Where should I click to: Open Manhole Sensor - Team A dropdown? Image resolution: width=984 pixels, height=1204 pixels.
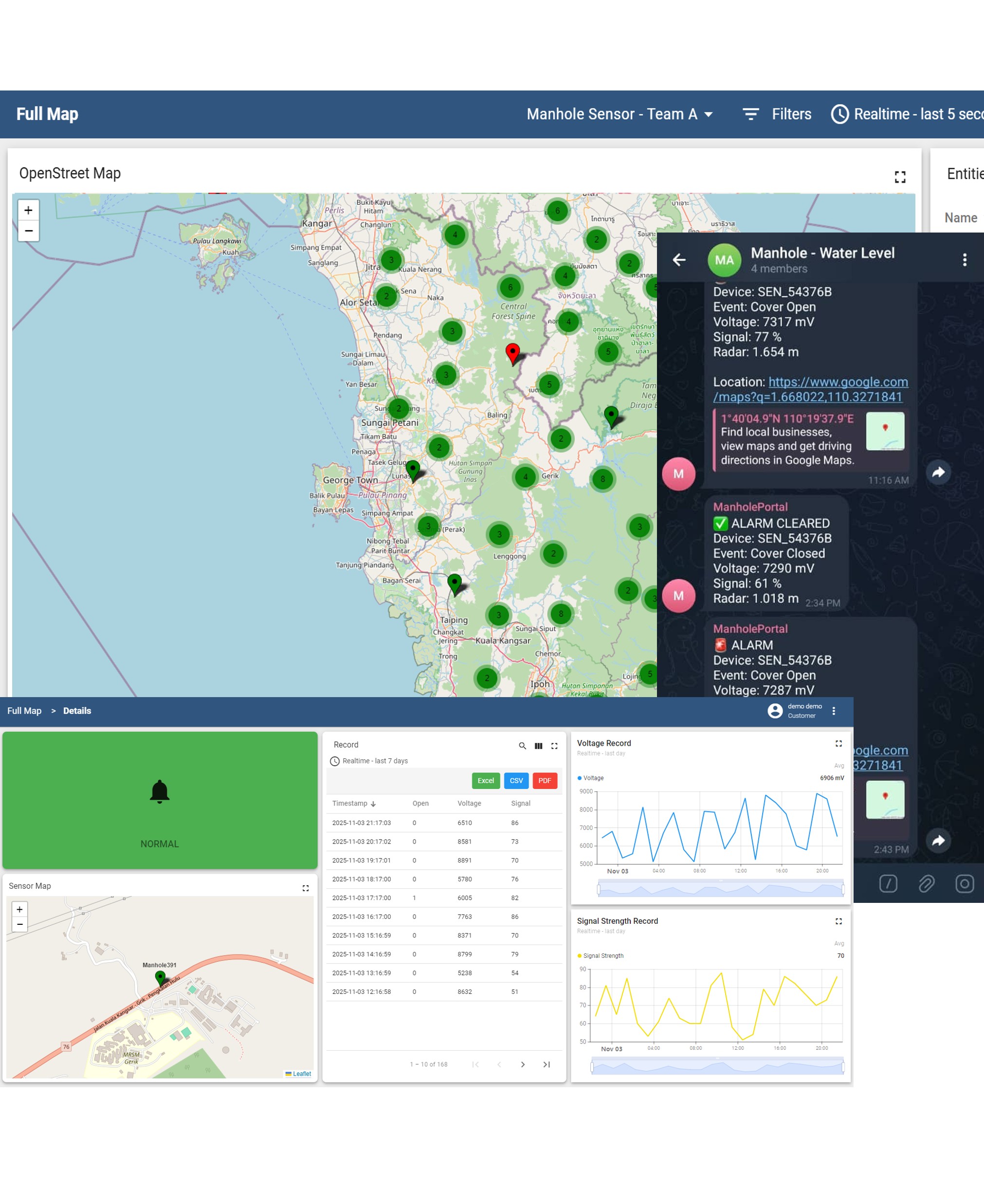[620, 114]
